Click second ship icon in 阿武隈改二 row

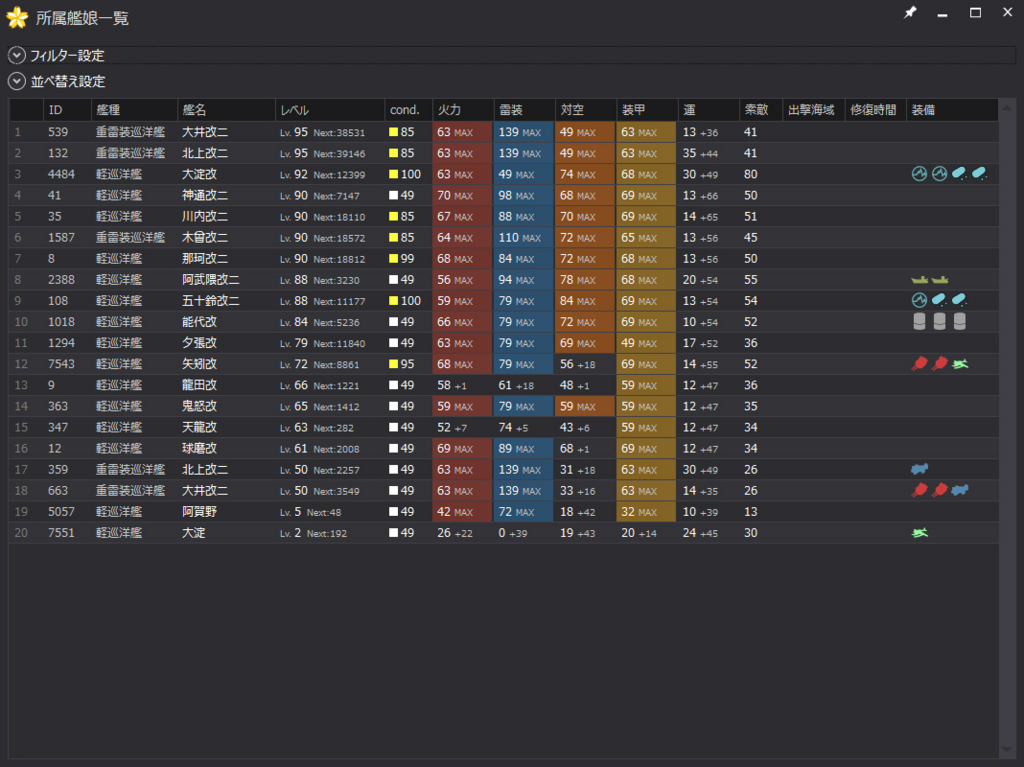(940, 280)
